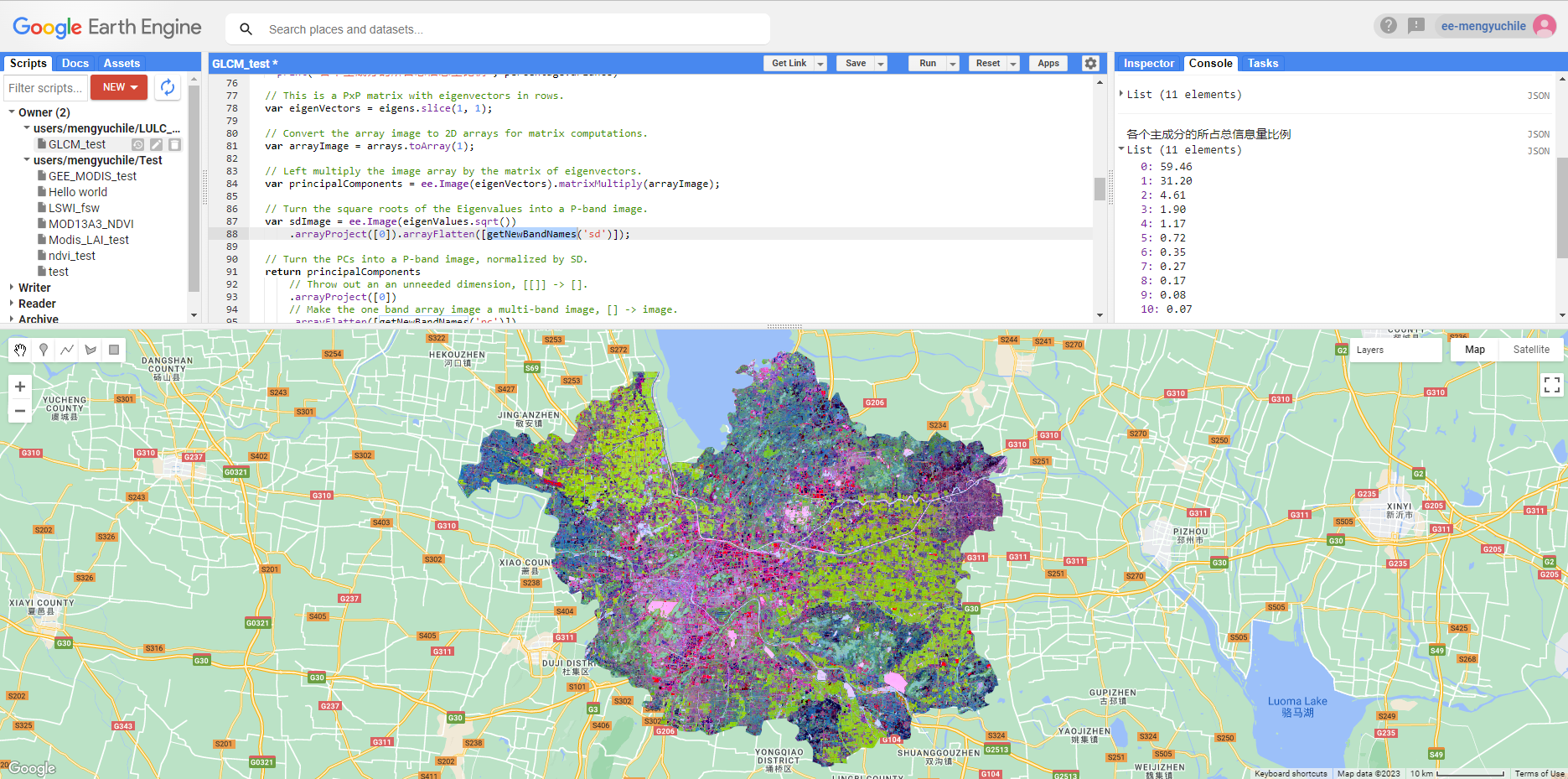
Task: Switch map to Map view
Action: 1475,350
